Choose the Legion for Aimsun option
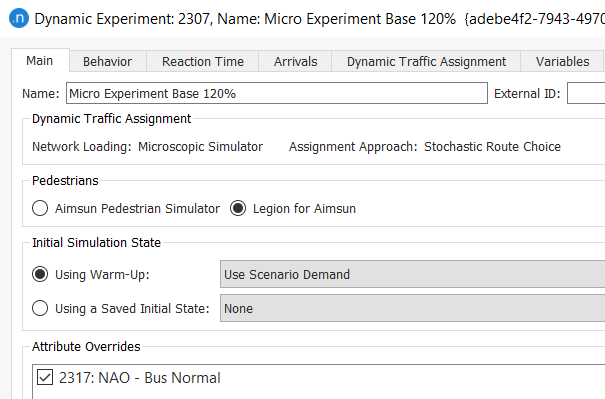Image resolution: width=605 pixels, height=399 pixels. (238, 208)
